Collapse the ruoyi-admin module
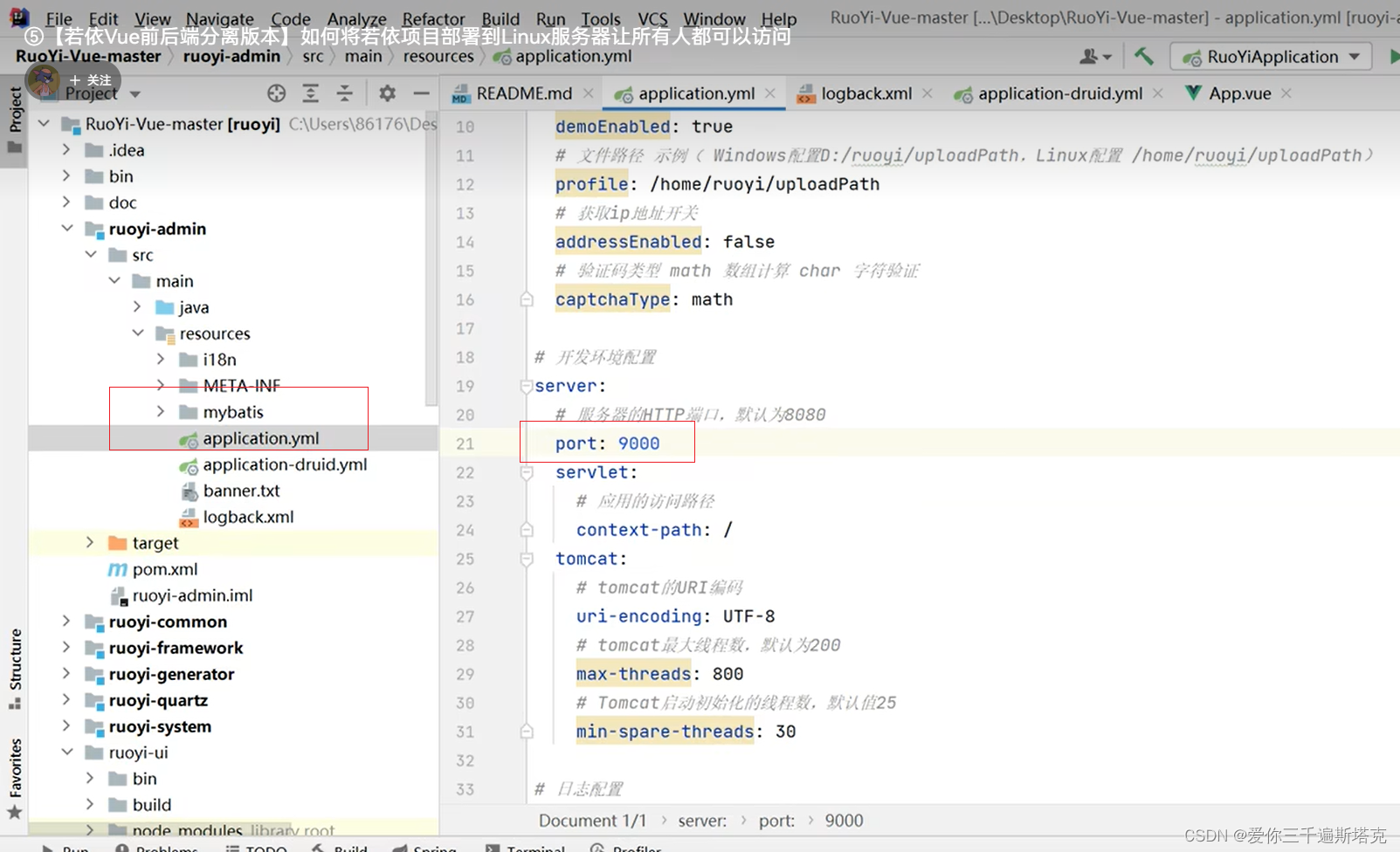 [66, 229]
